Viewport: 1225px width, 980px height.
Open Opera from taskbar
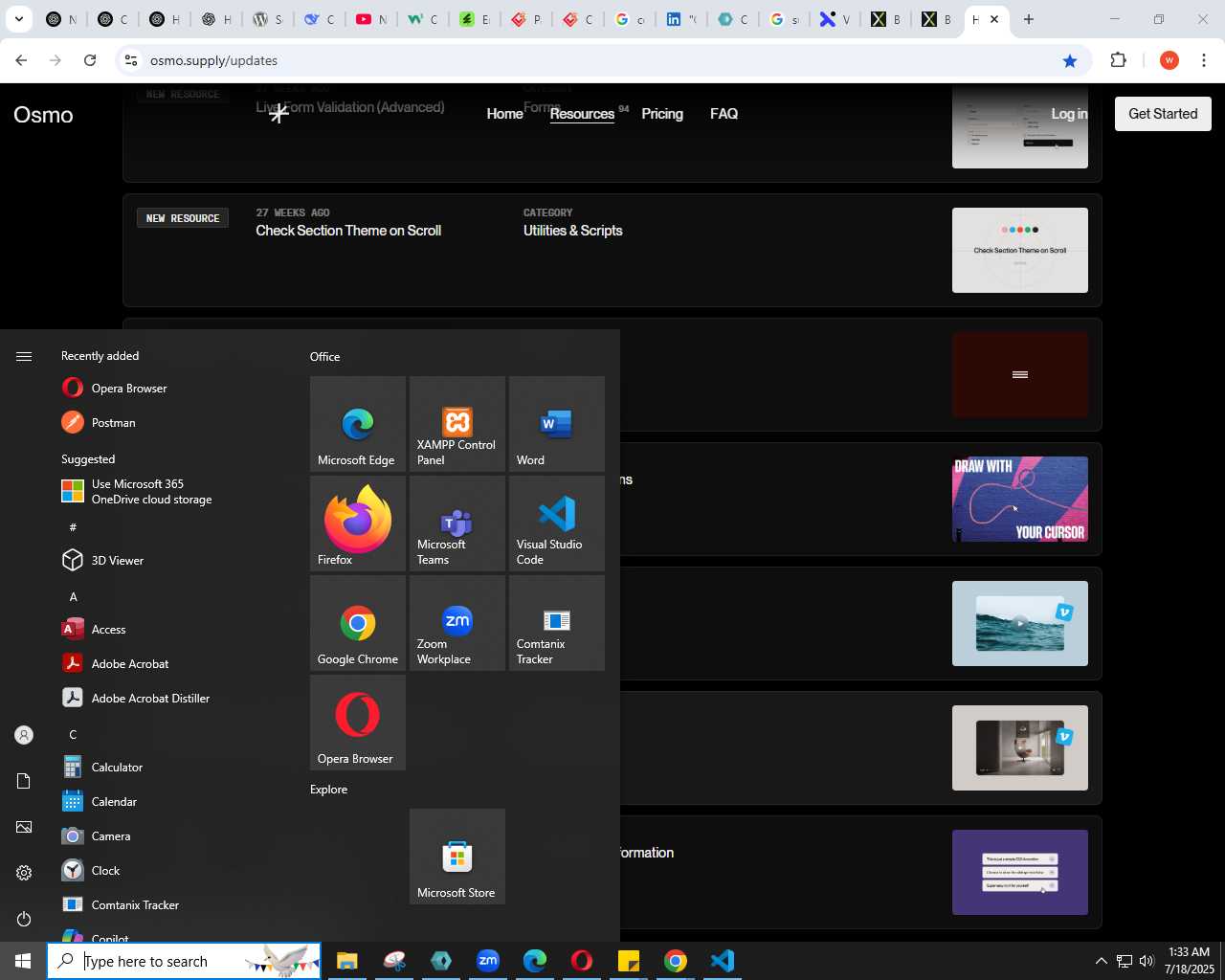click(x=582, y=961)
